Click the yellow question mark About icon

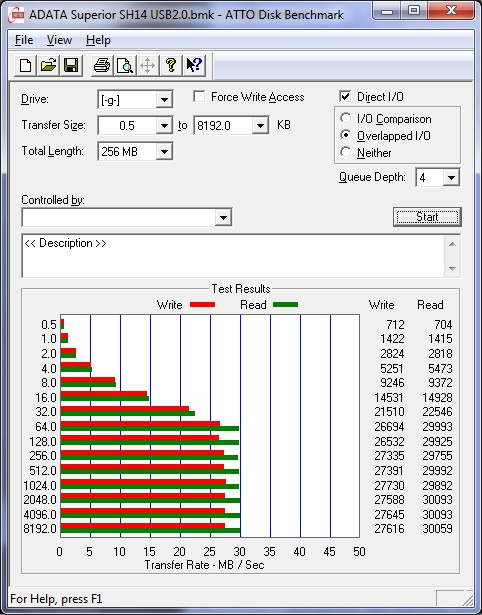[x=171, y=65]
